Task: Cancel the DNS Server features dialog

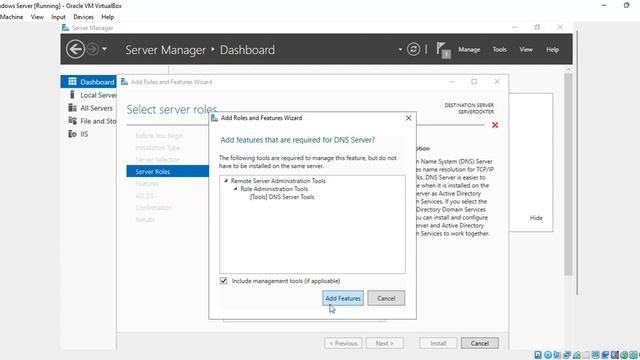Action: point(386,298)
